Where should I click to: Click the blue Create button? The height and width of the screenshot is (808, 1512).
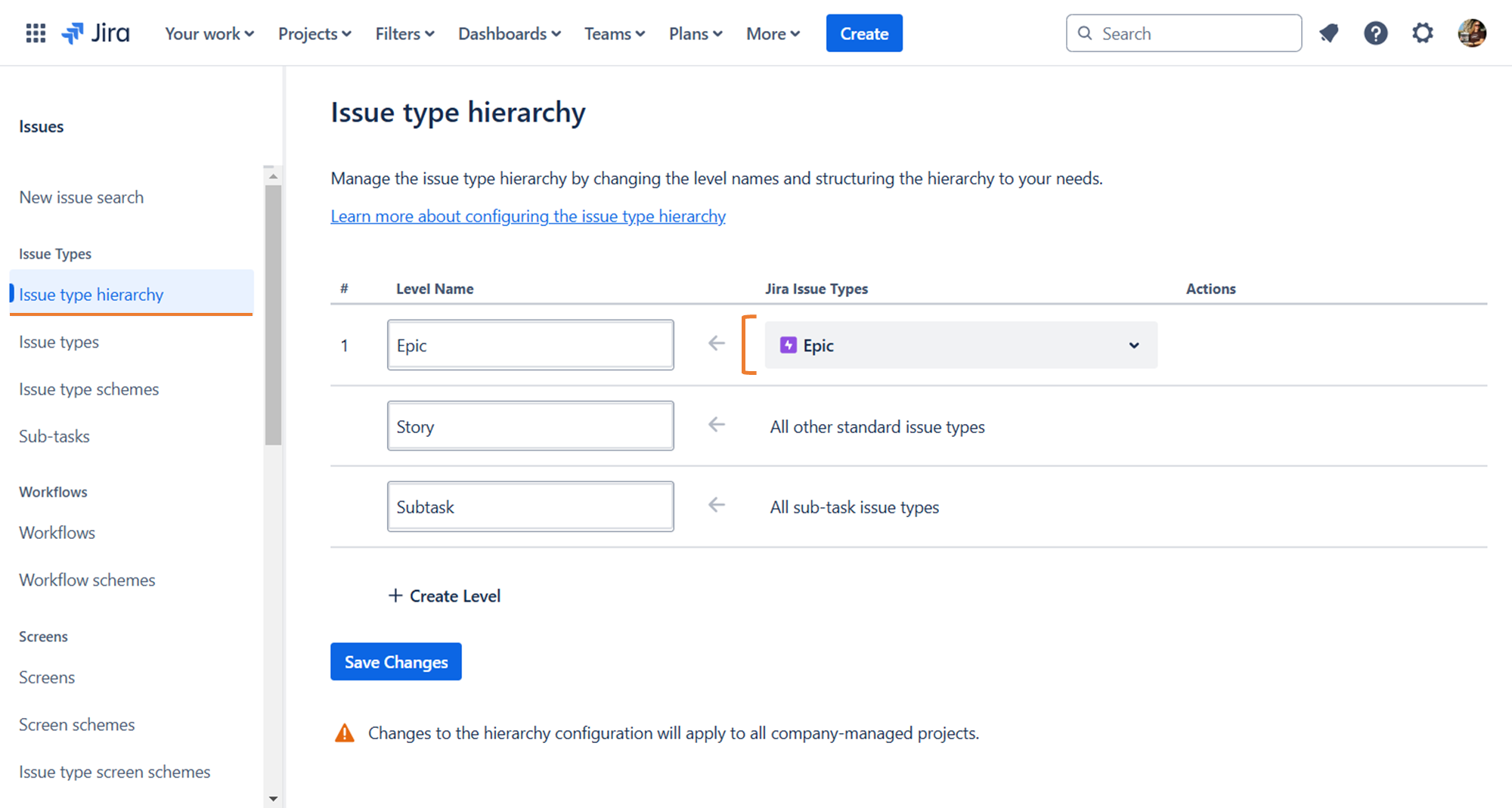pyautogui.click(x=863, y=33)
